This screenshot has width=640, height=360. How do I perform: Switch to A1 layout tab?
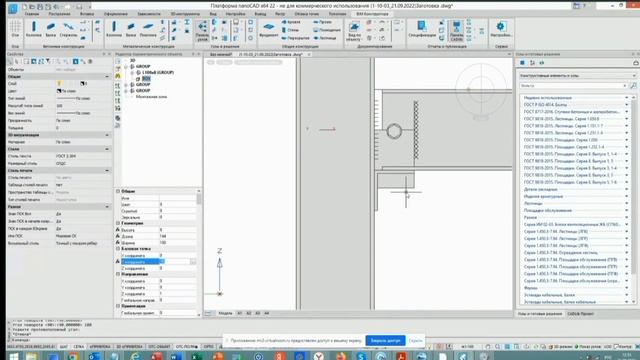tap(240, 313)
